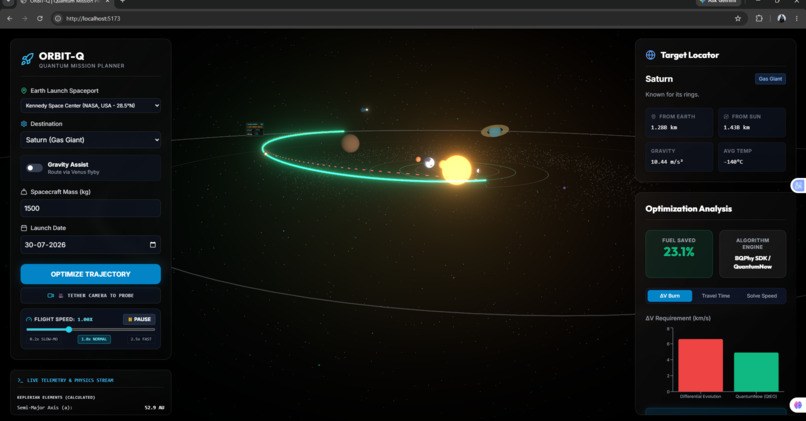Switch to the ΔV Burn tab

(x=670, y=296)
